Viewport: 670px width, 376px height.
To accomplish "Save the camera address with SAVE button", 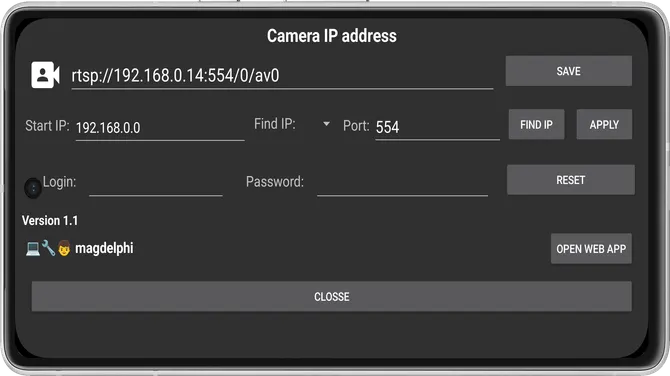I will tap(568, 71).
